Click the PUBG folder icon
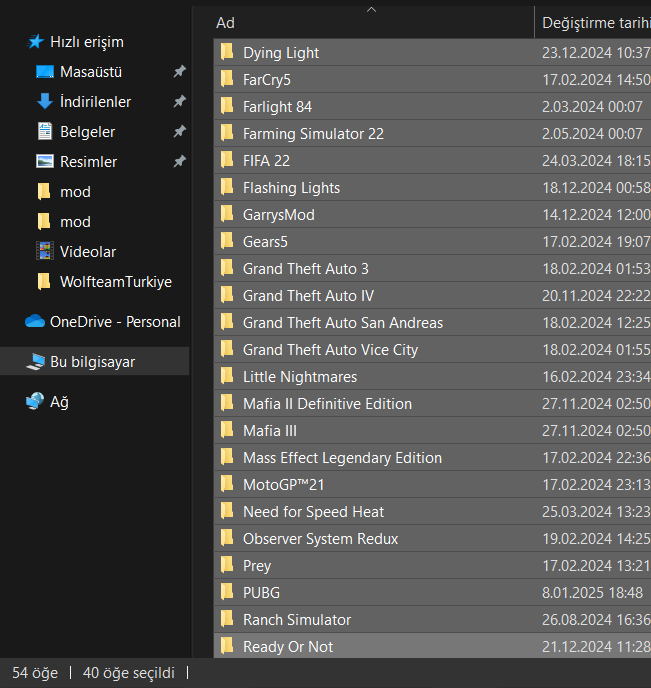The height and width of the screenshot is (688, 651). point(227,592)
